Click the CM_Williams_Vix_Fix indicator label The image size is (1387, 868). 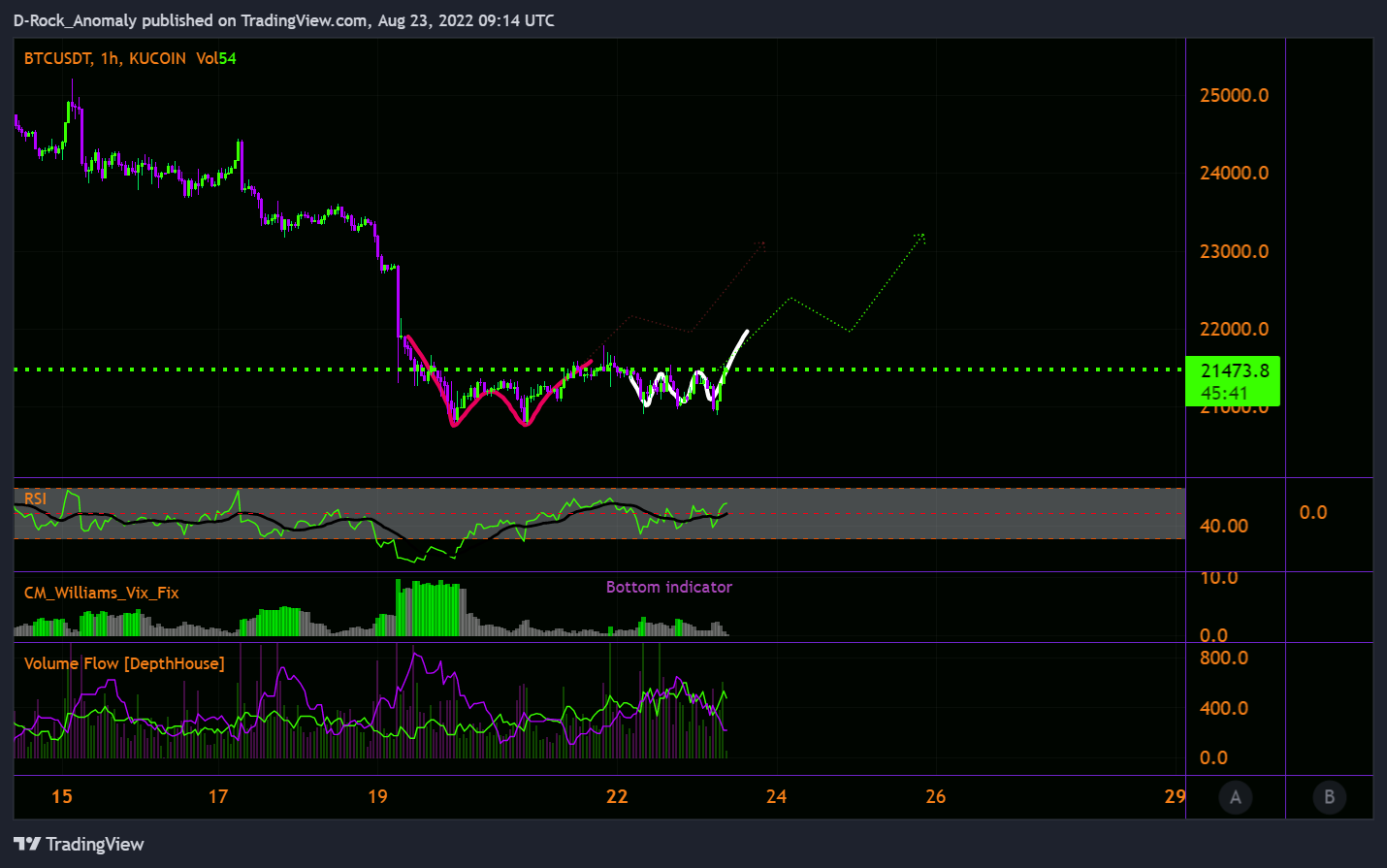[101, 593]
